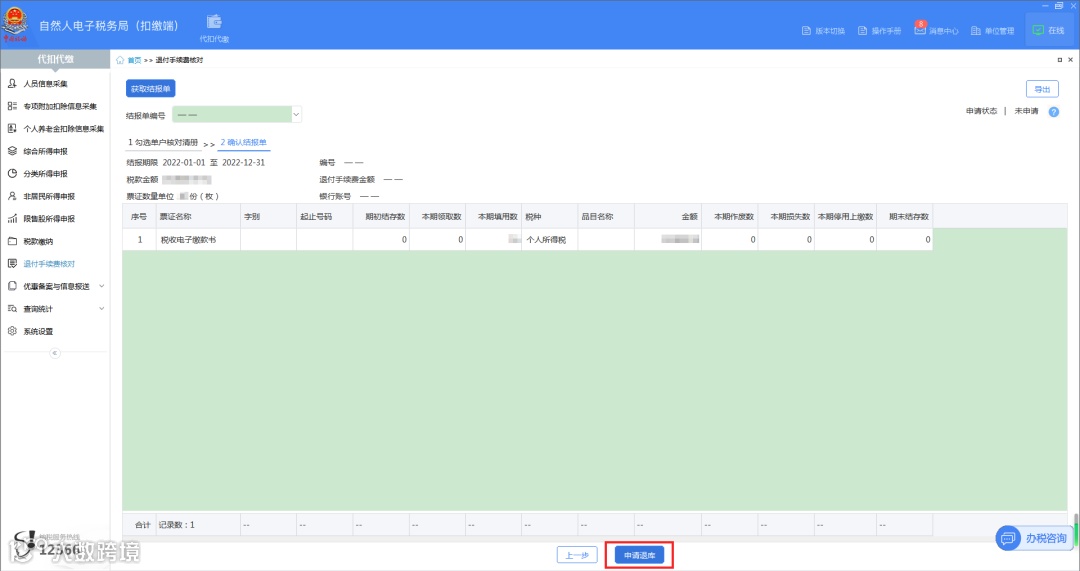Click the 序号 column header
1080x571 pixels.
coord(139,216)
